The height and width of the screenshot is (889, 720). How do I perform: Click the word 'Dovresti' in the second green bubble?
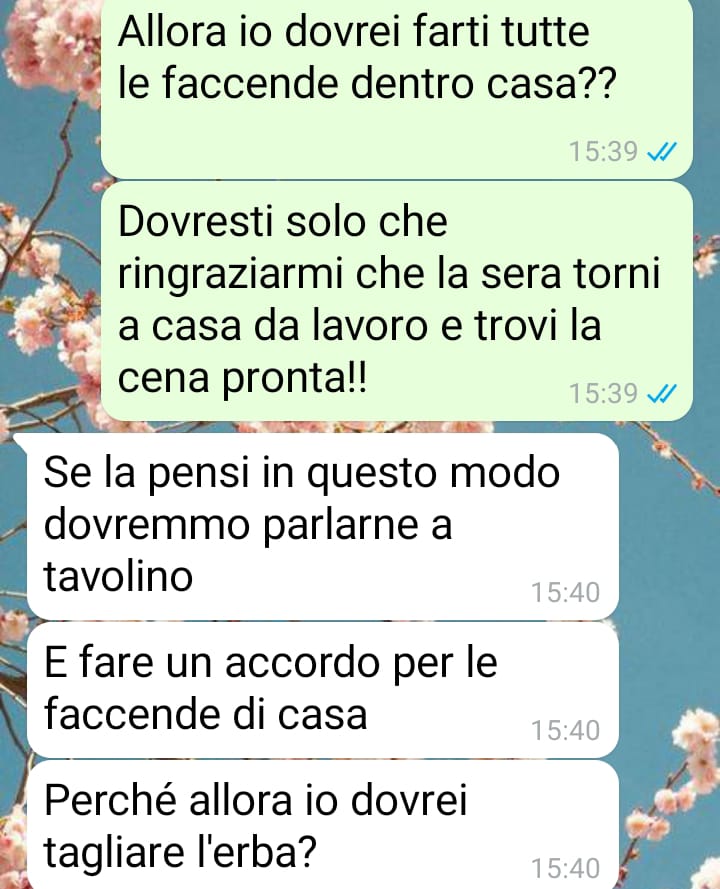(x=196, y=221)
